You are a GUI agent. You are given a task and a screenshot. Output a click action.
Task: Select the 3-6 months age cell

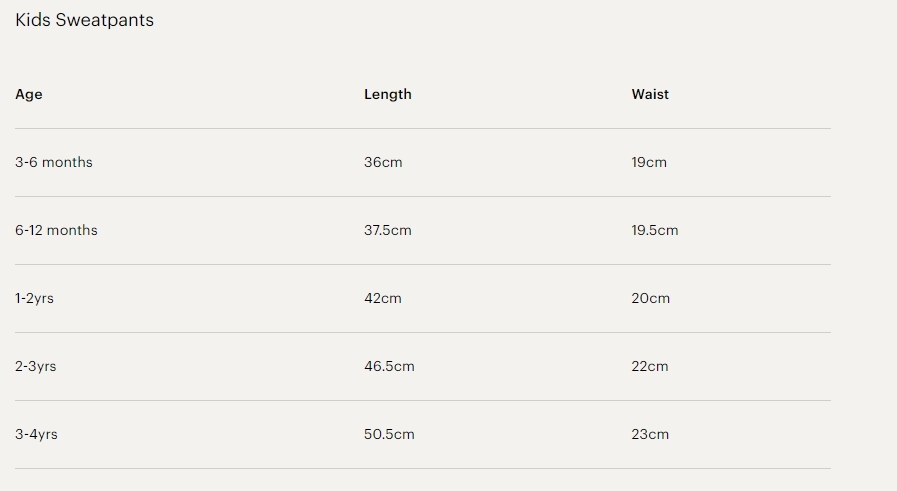tap(54, 162)
